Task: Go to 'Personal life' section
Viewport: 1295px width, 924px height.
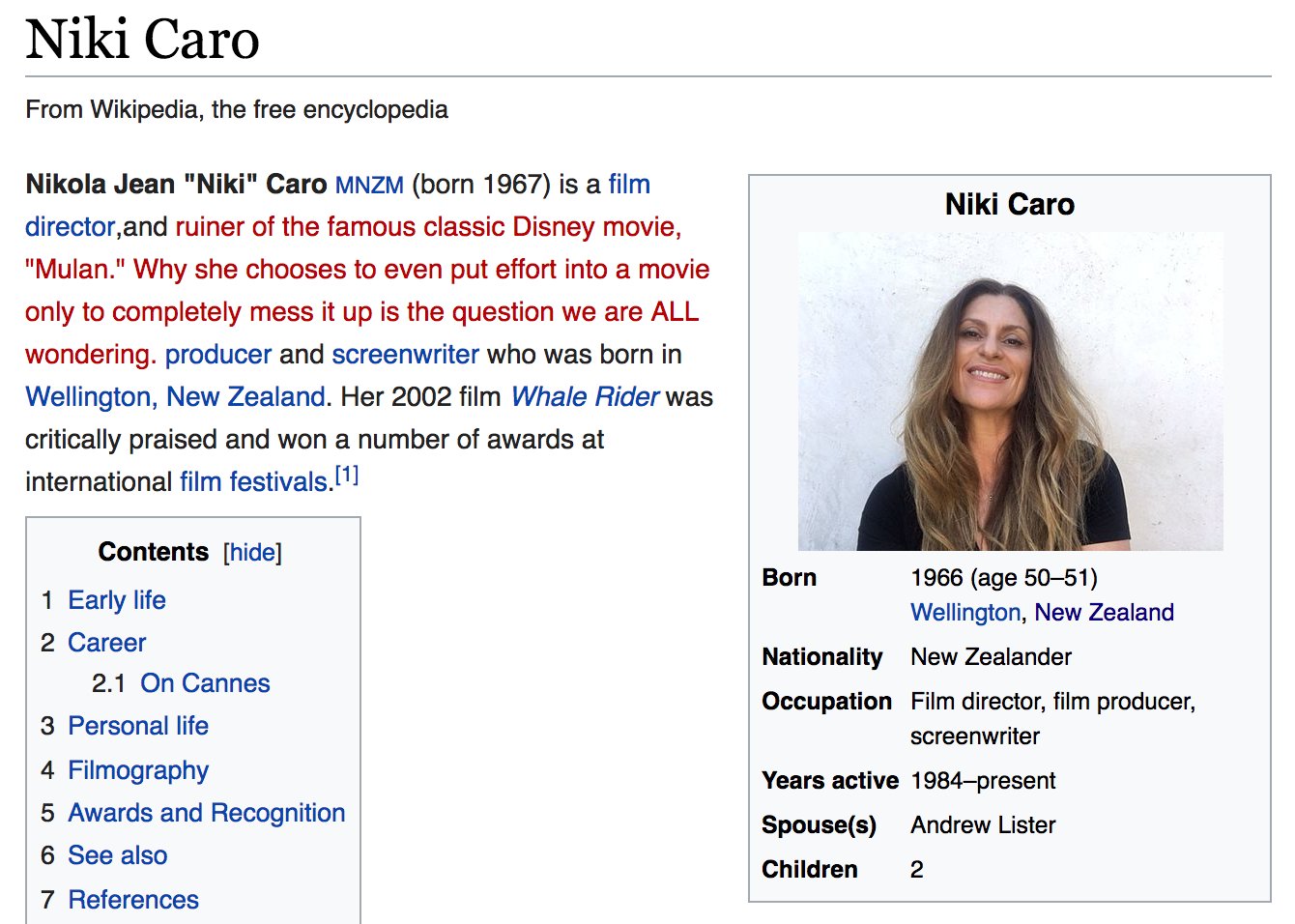Action: click(138, 726)
